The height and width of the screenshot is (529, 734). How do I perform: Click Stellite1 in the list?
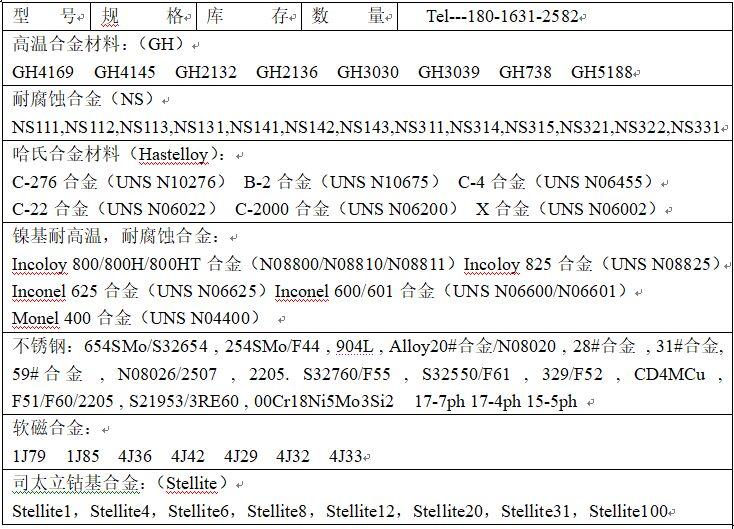click(41, 511)
